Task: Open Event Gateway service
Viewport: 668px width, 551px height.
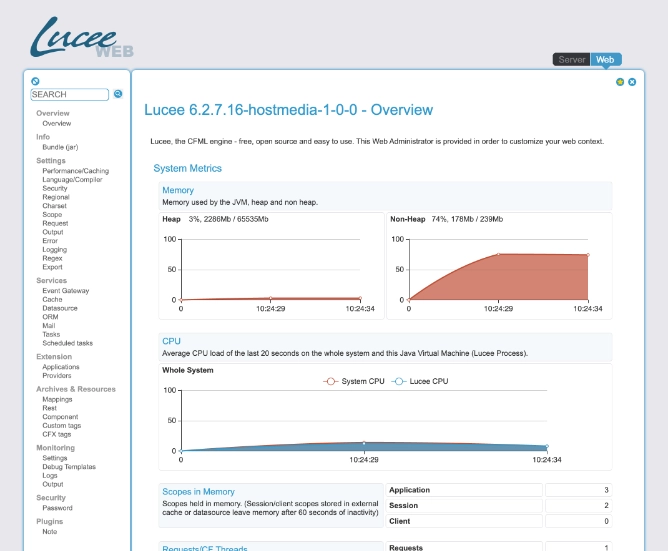Action: pos(66,291)
